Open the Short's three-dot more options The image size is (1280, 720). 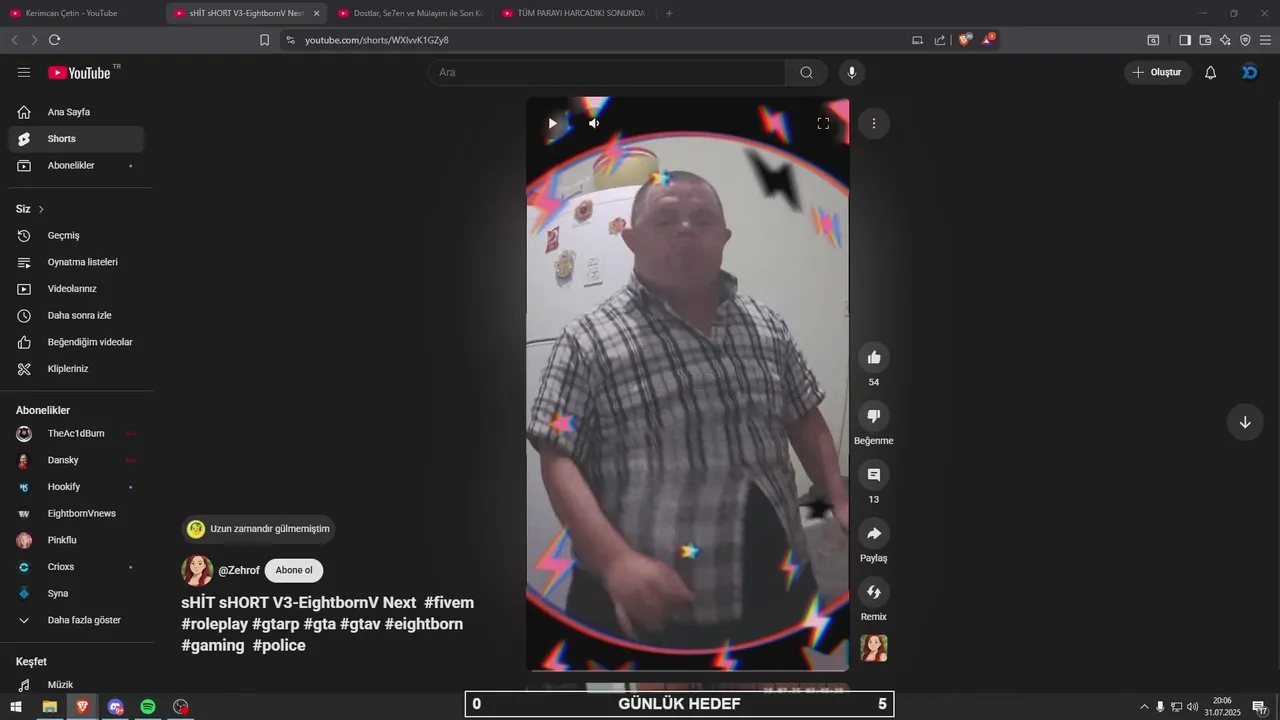coord(874,123)
